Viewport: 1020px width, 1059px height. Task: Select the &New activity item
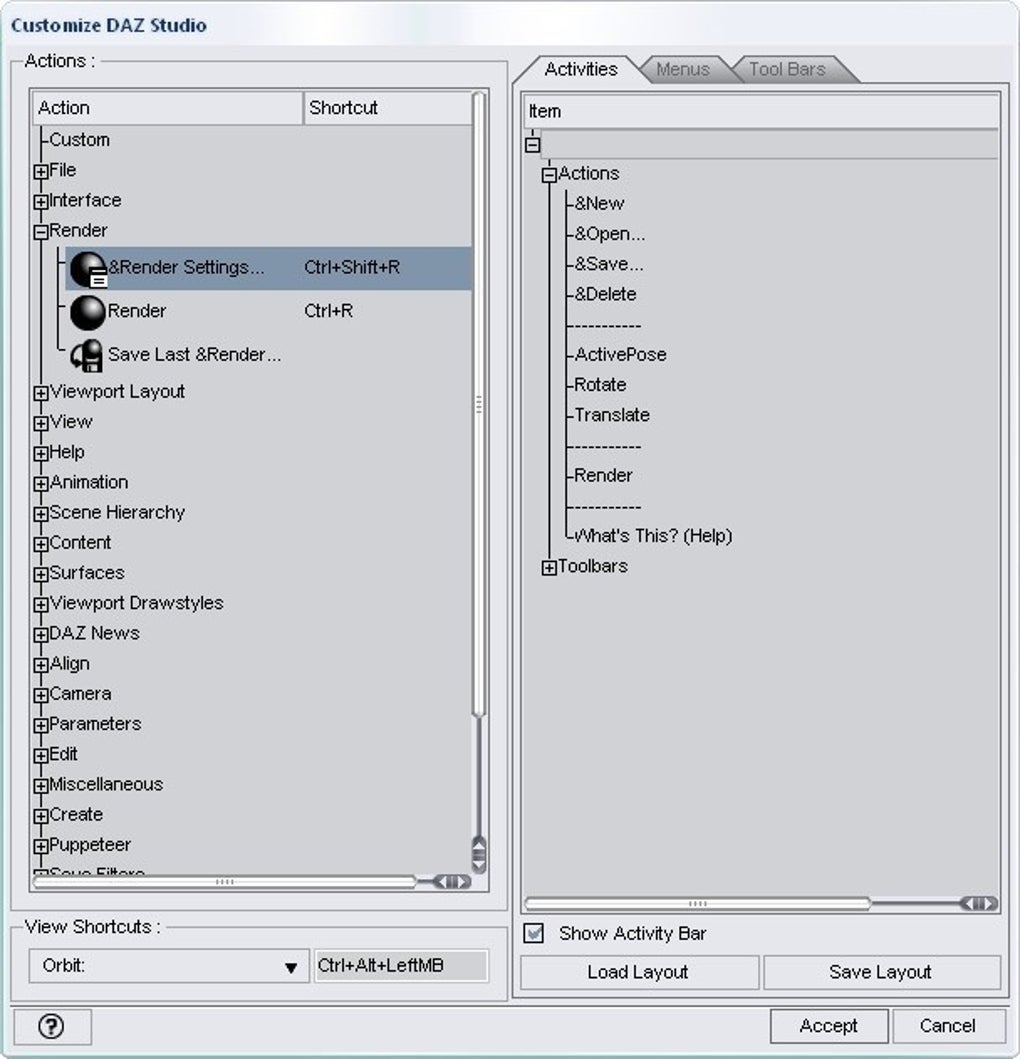point(599,204)
